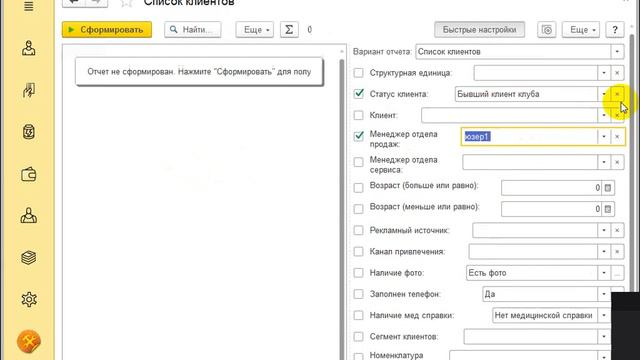Uncheck the Статус клиента filter checkbox
Viewport: 640px width, 360px height.
click(x=358, y=94)
